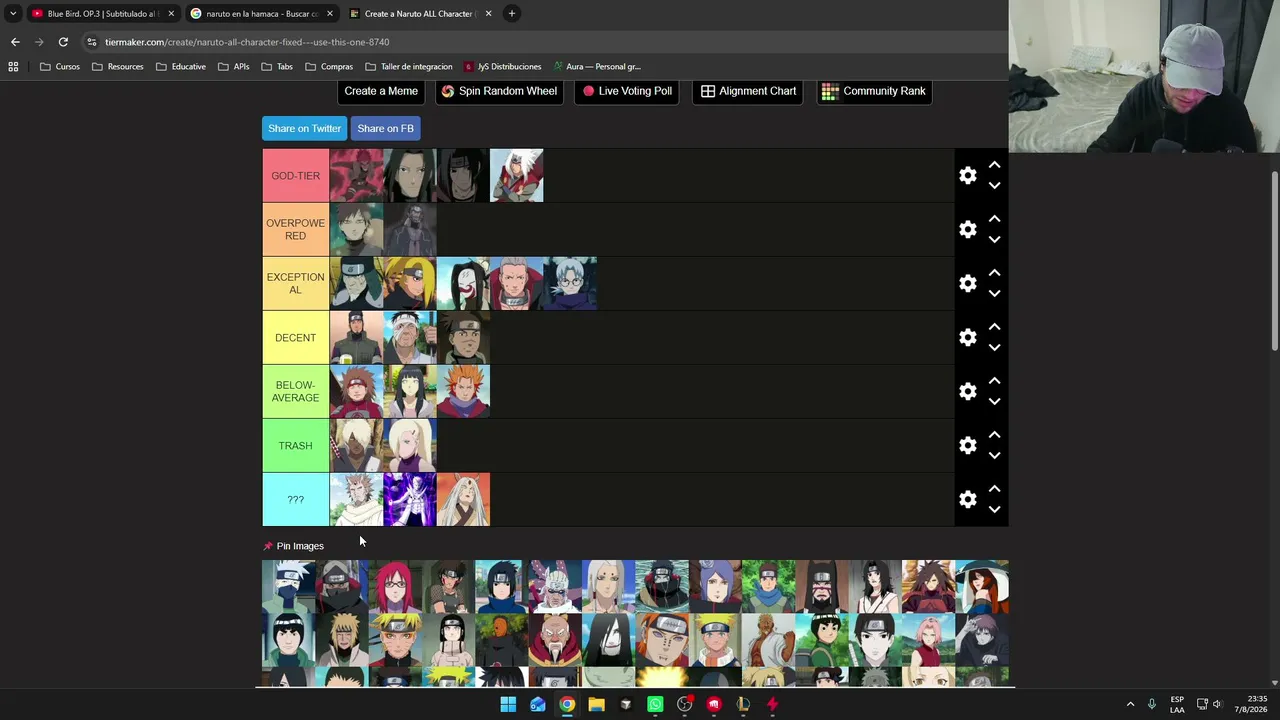Open a new browser tab
Image resolution: width=1280 pixels, height=720 pixels.
tap(511, 13)
